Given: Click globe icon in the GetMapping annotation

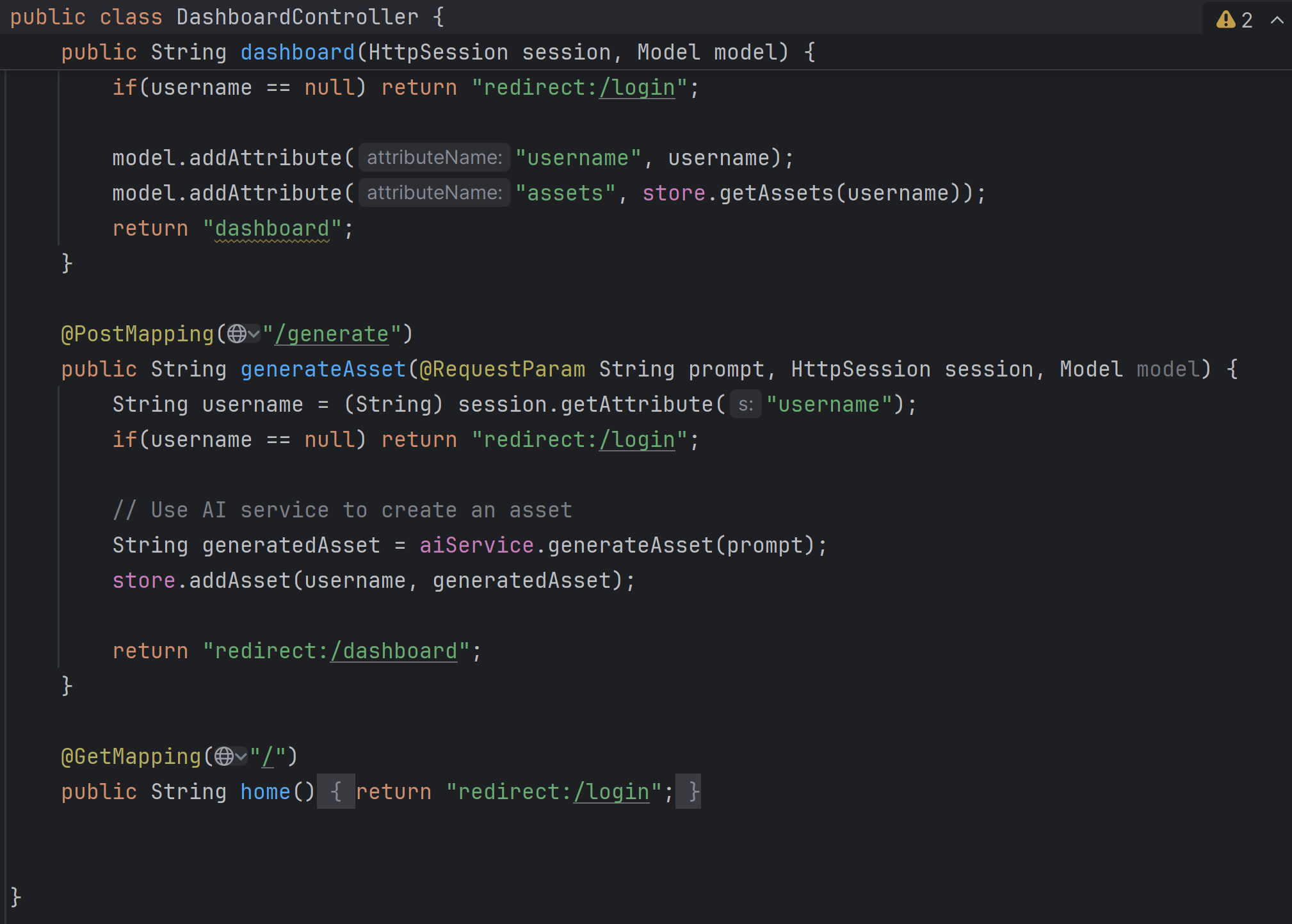Looking at the screenshot, I should point(223,756).
